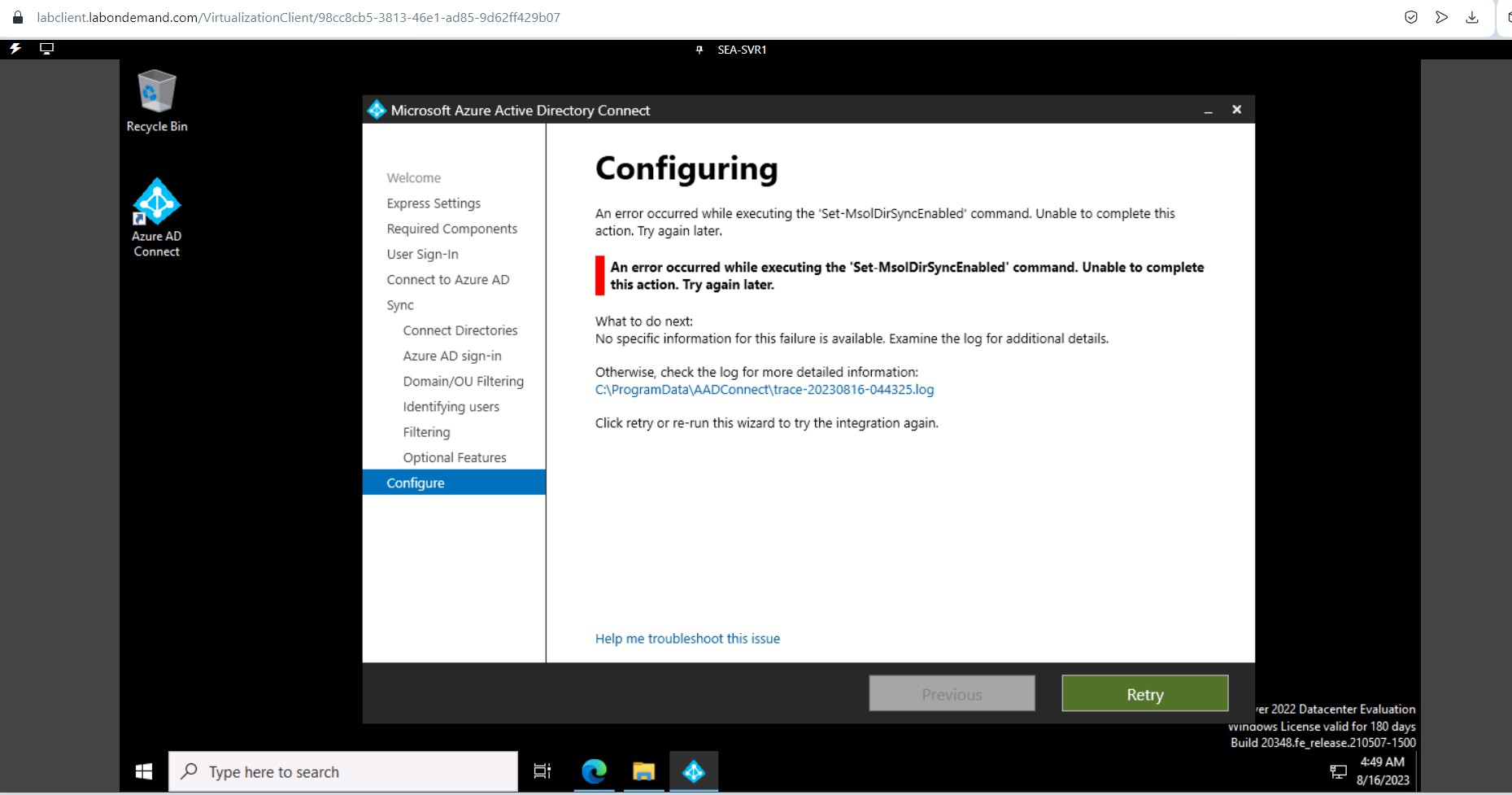1512x795 pixels.
Task: Open browser Downloads via the download icon
Action: coord(1473,17)
